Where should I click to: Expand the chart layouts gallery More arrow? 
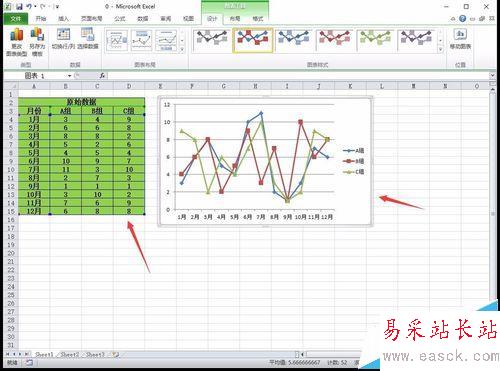coord(182,49)
